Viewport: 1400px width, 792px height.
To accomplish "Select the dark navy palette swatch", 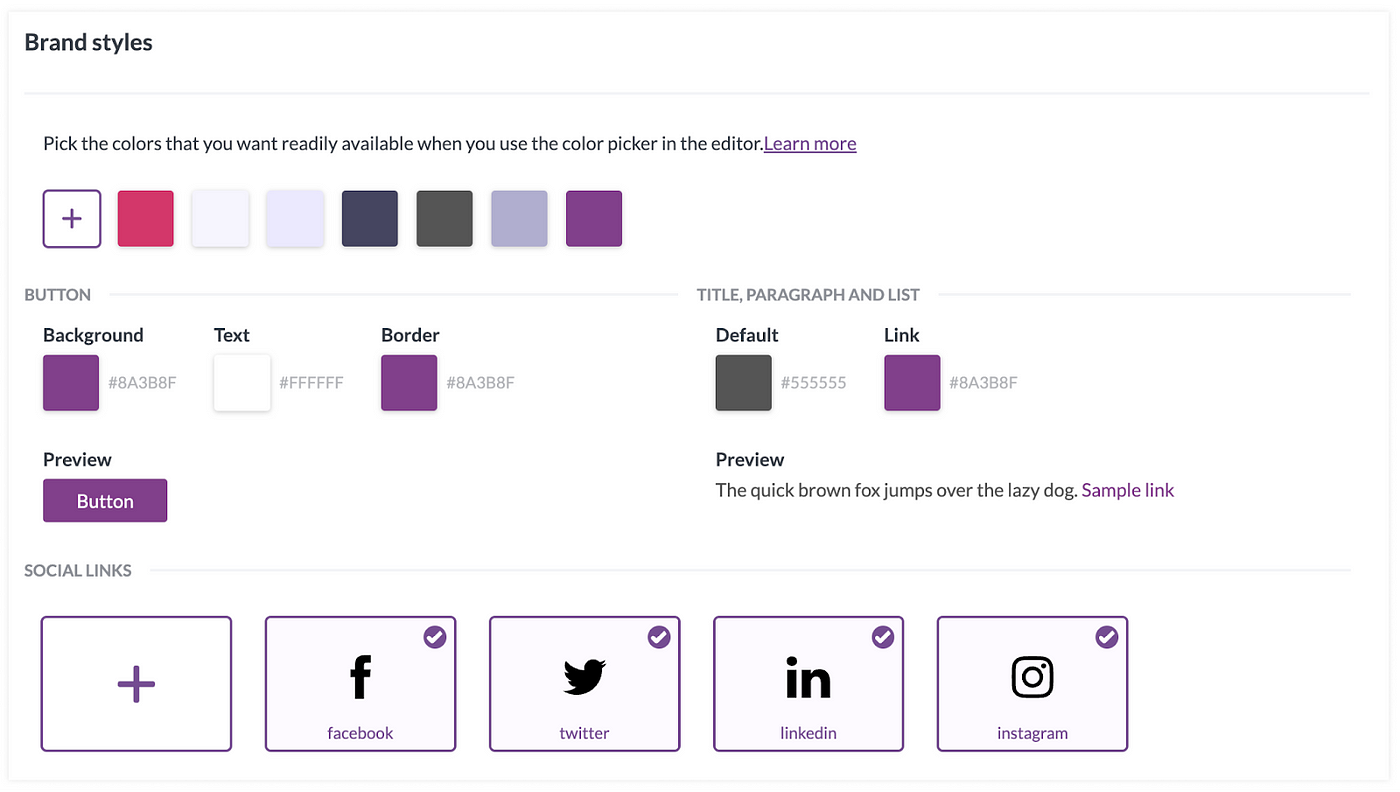I will coord(370,218).
